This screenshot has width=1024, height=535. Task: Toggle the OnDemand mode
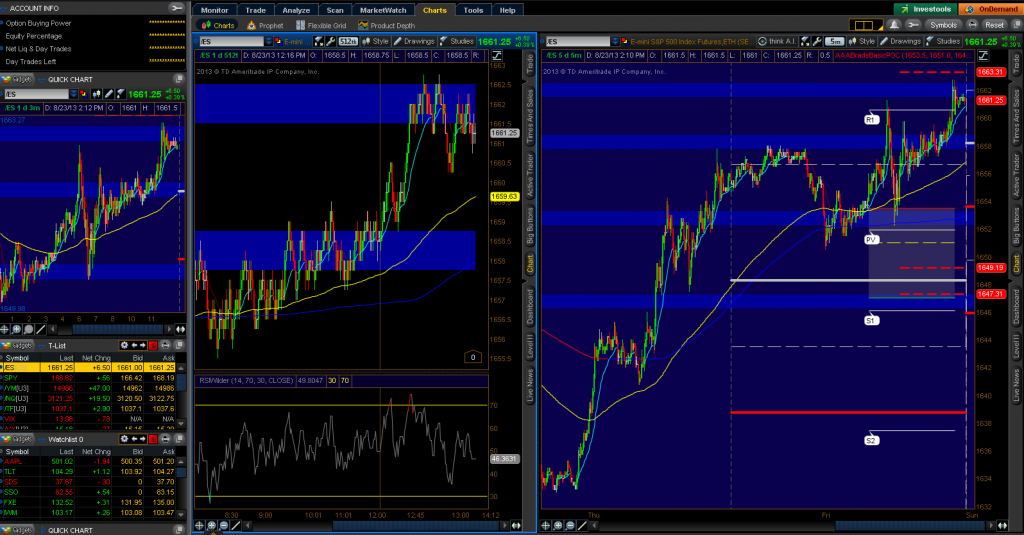(x=987, y=9)
